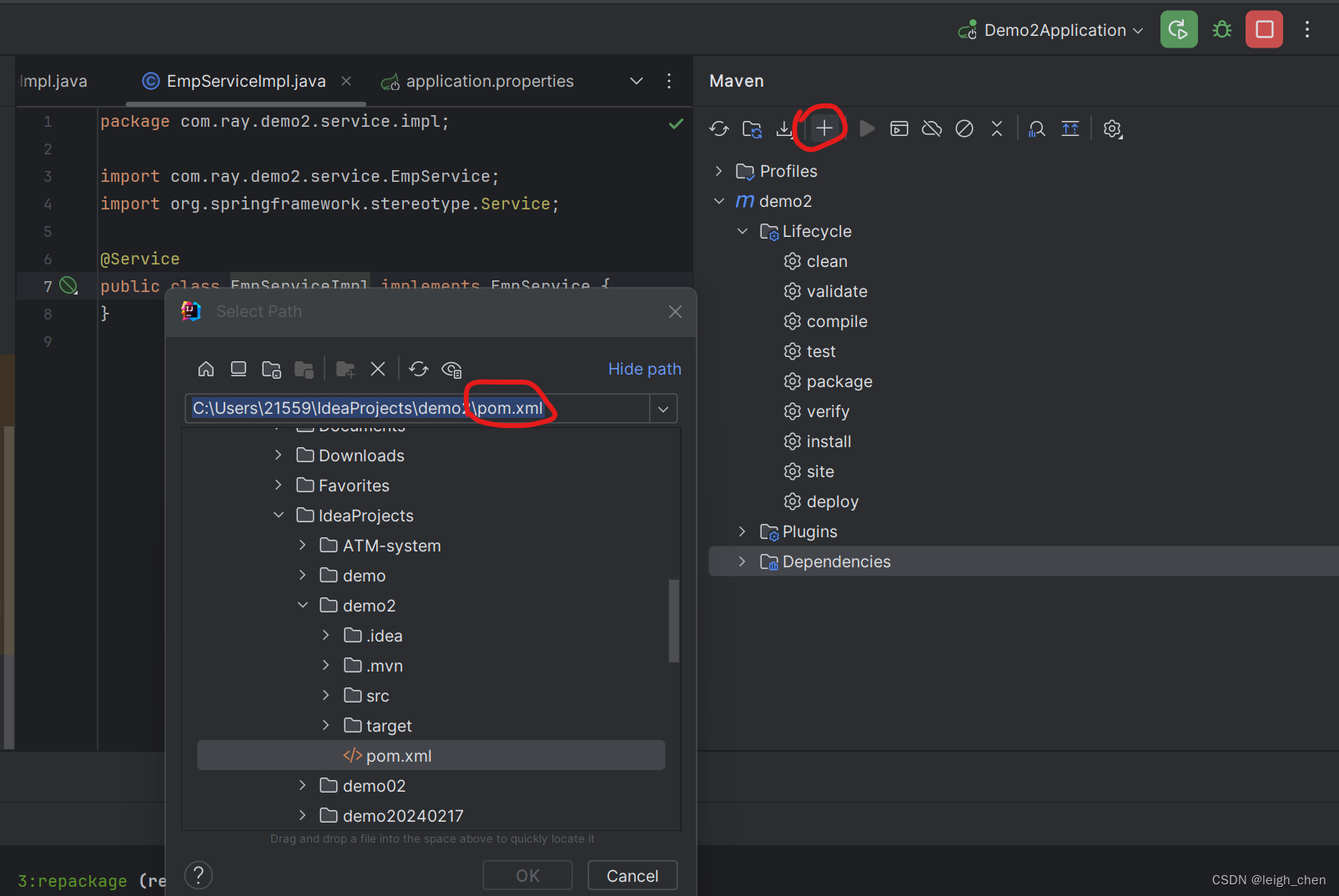Image resolution: width=1339 pixels, height=896 pixels.
Task: Close the Select Path dialog
Action: point(675,311)
